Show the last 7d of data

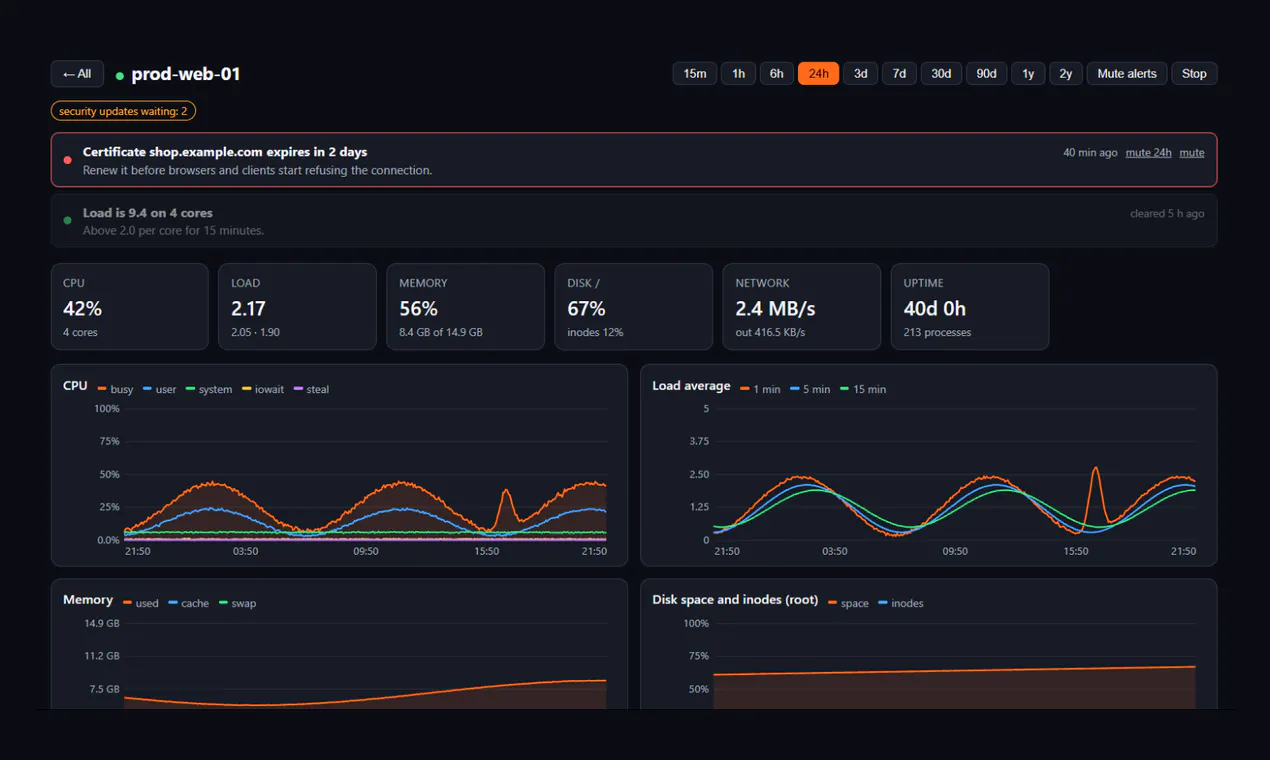click(x=899, y=74)
